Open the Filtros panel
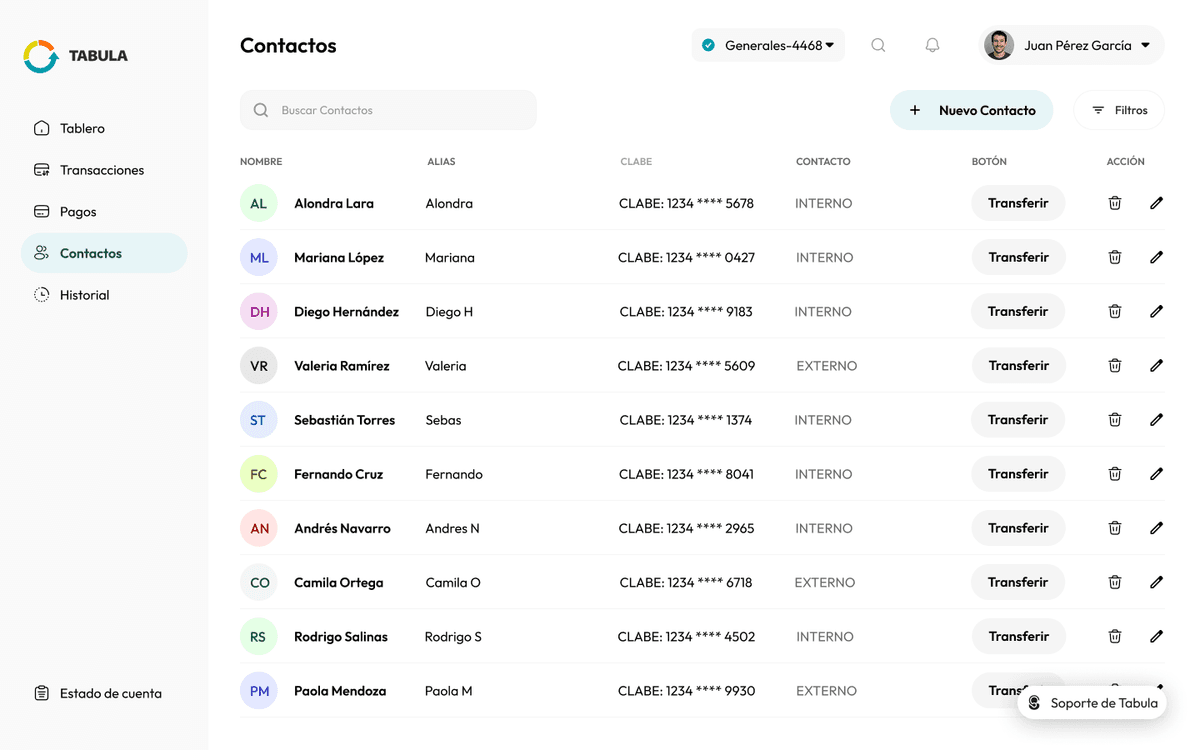Screen dimensions: 1200x750 pos(1118,110)
